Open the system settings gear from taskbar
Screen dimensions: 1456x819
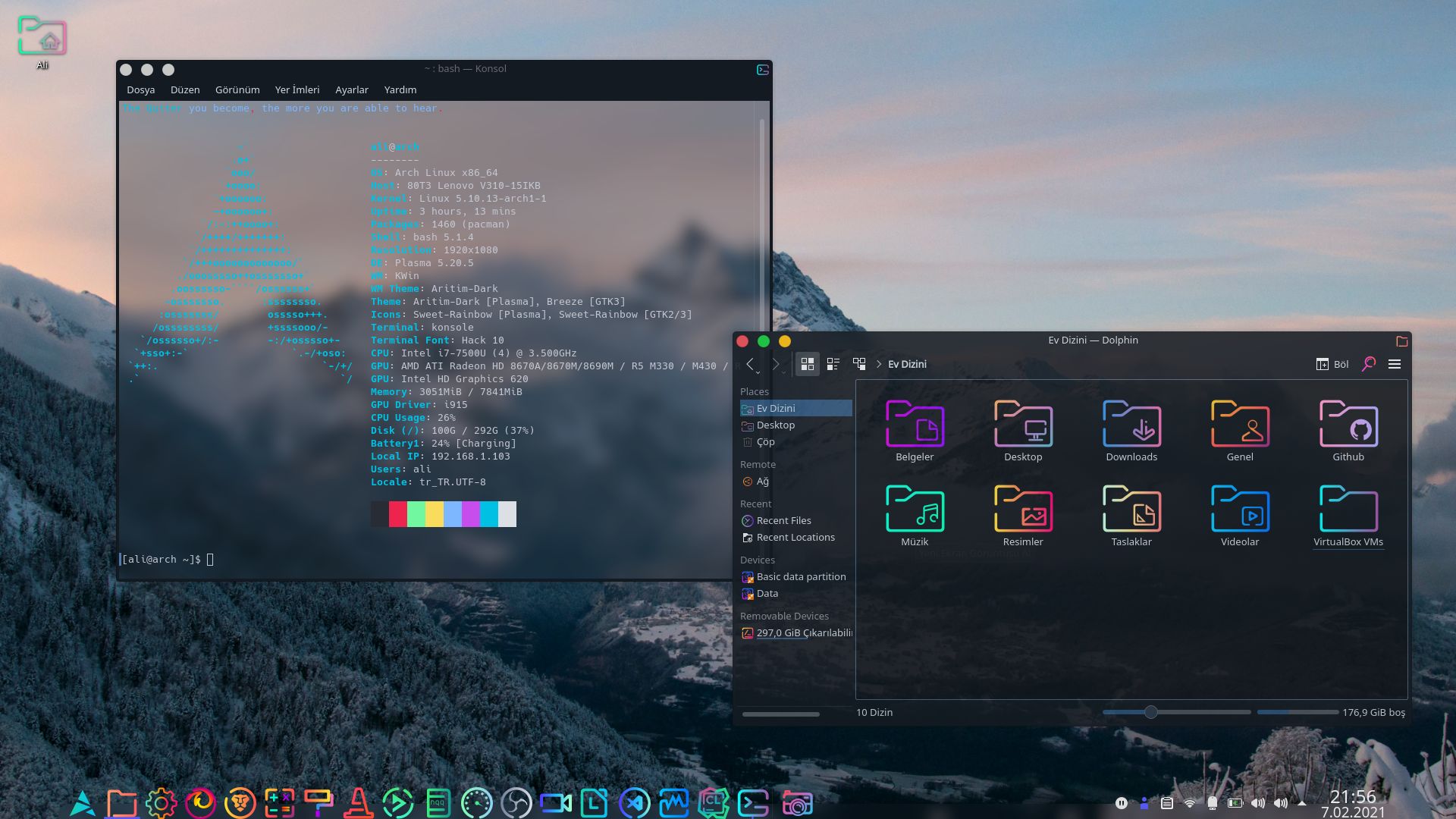point(161,802)
